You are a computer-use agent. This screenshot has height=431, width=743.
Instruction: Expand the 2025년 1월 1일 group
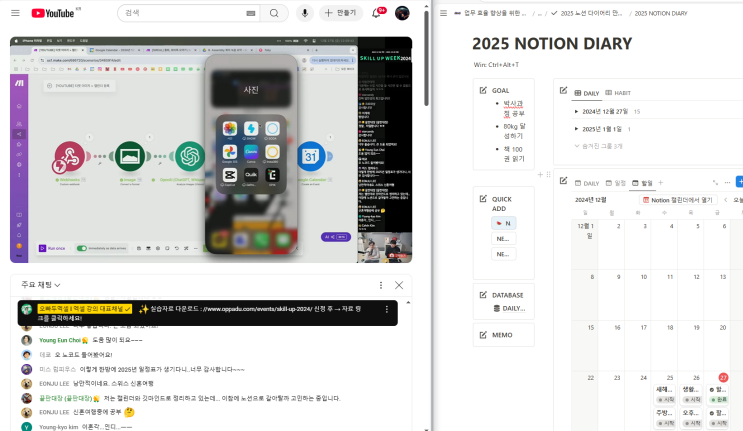576,129
